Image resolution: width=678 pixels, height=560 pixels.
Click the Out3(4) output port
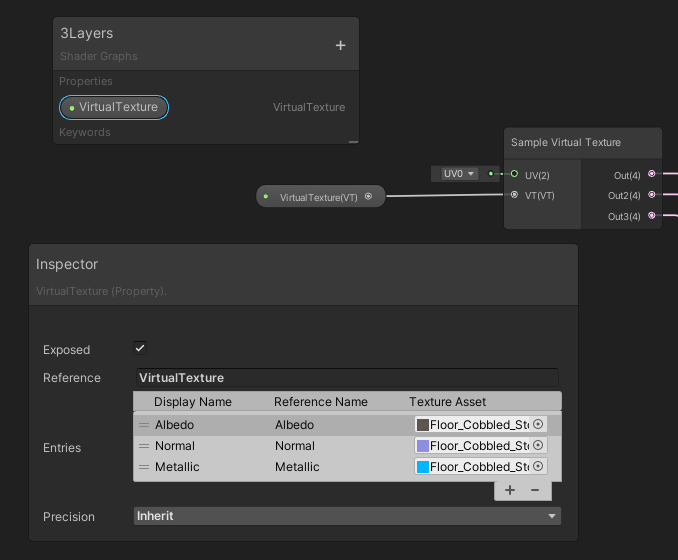point(652,216)
